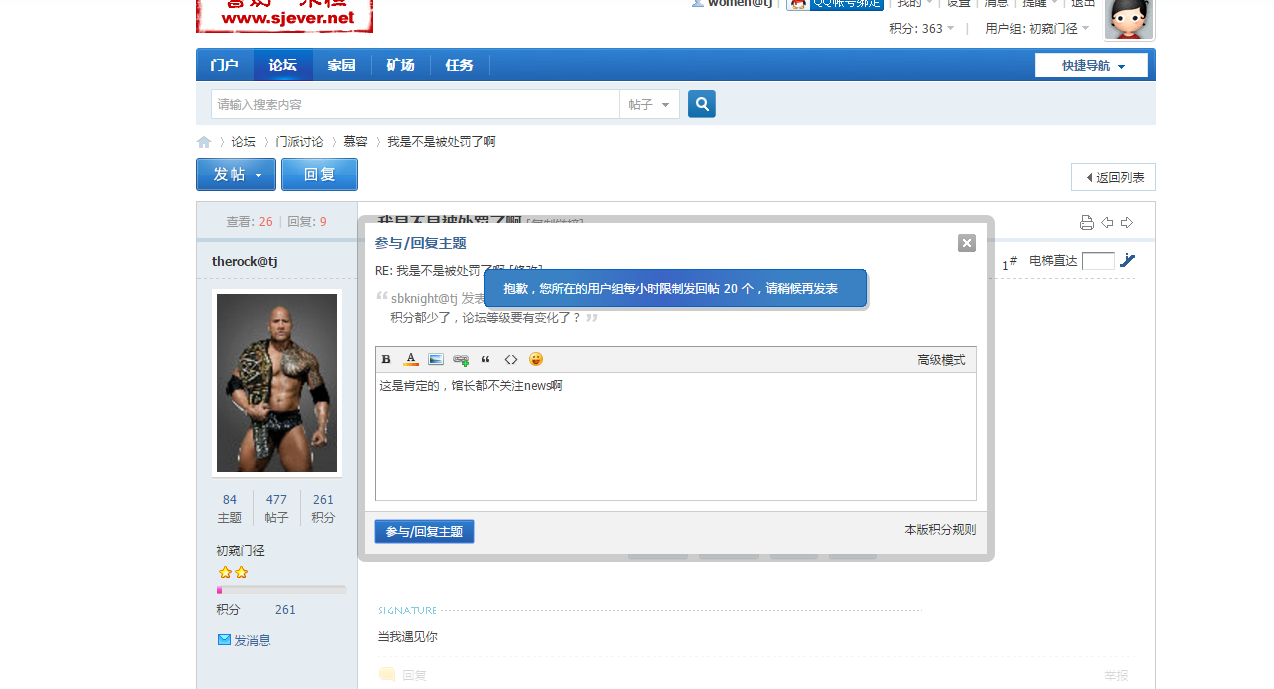The height and width of the screenshot is (689, 1274).
Task: Switch editor to 高级模式 advanced mode
Action: (x=941, y=360)
